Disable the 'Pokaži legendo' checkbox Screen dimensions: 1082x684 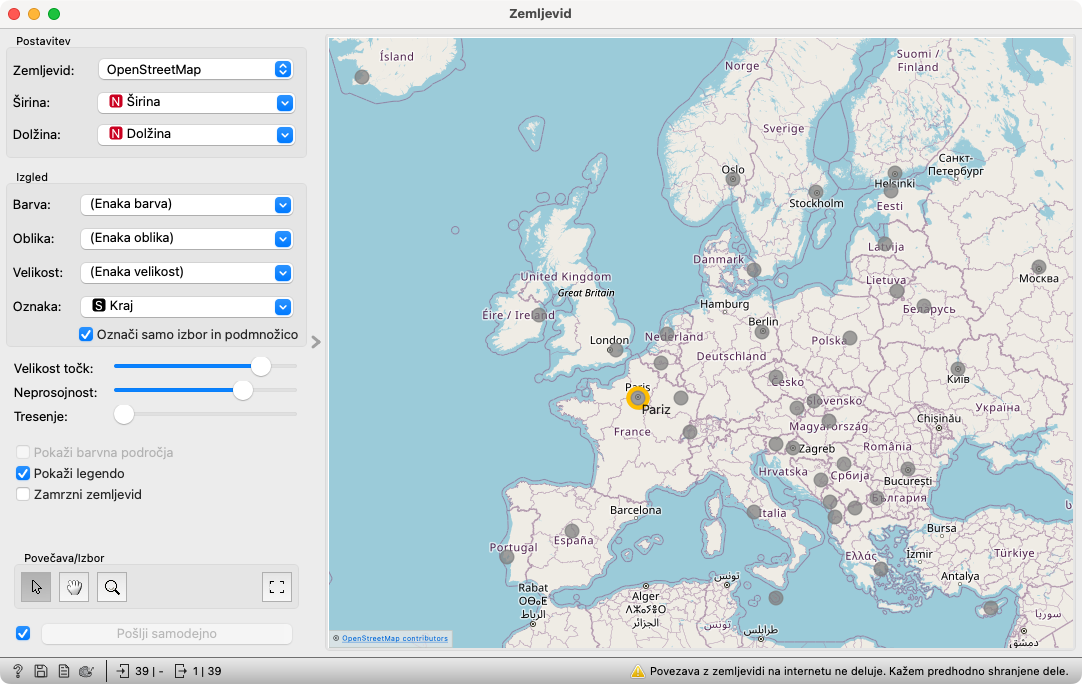[x=24, y=473]
